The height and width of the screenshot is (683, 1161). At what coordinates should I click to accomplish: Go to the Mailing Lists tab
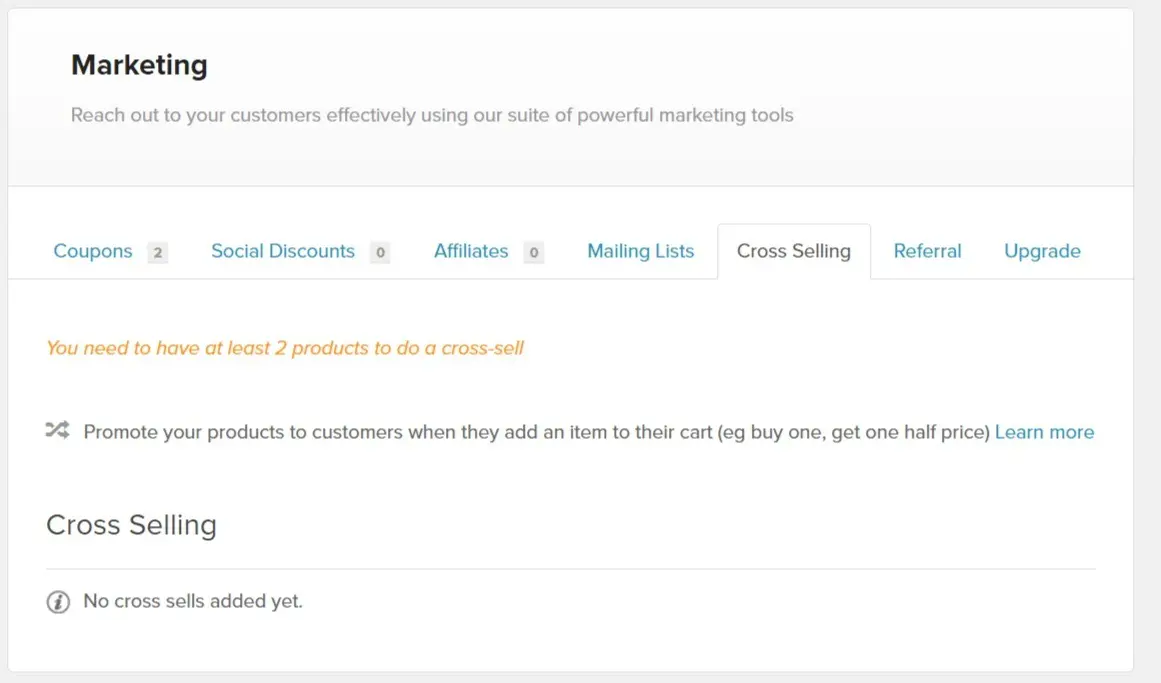[x=640, y=251]
